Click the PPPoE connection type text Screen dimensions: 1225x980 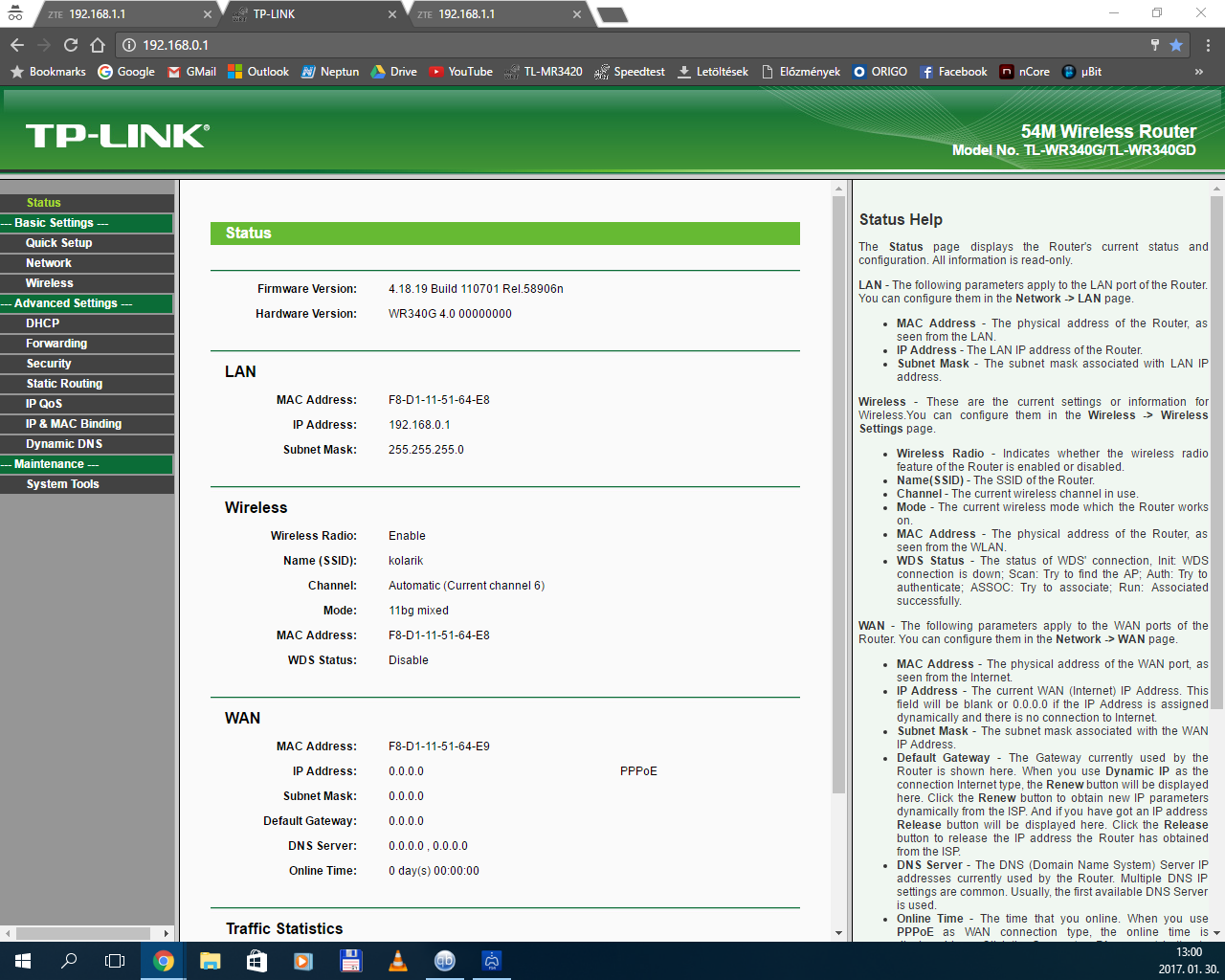pos(638,771)
